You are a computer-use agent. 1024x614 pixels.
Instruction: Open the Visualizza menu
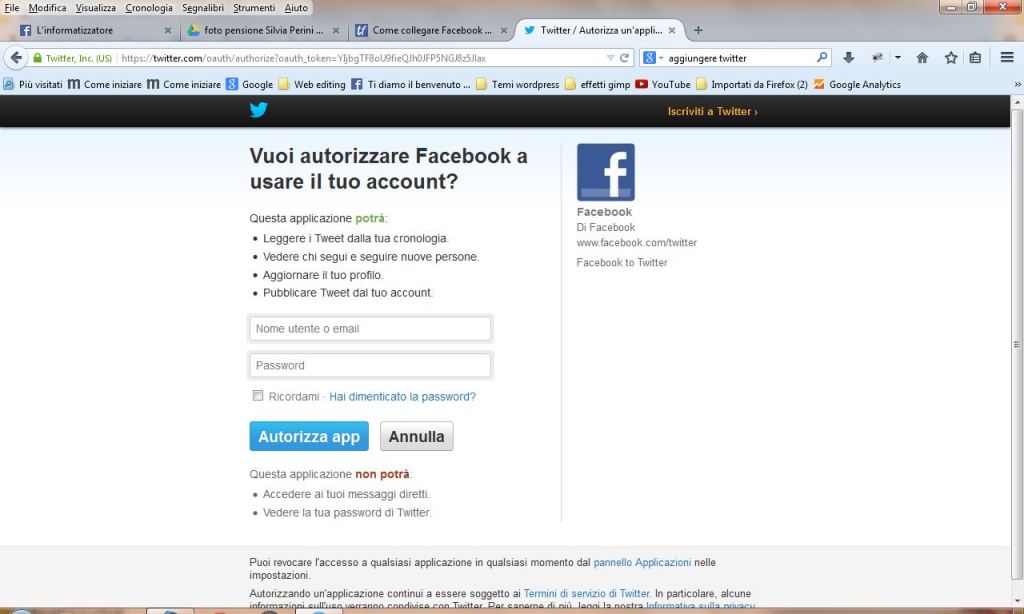tap(95, 8)
